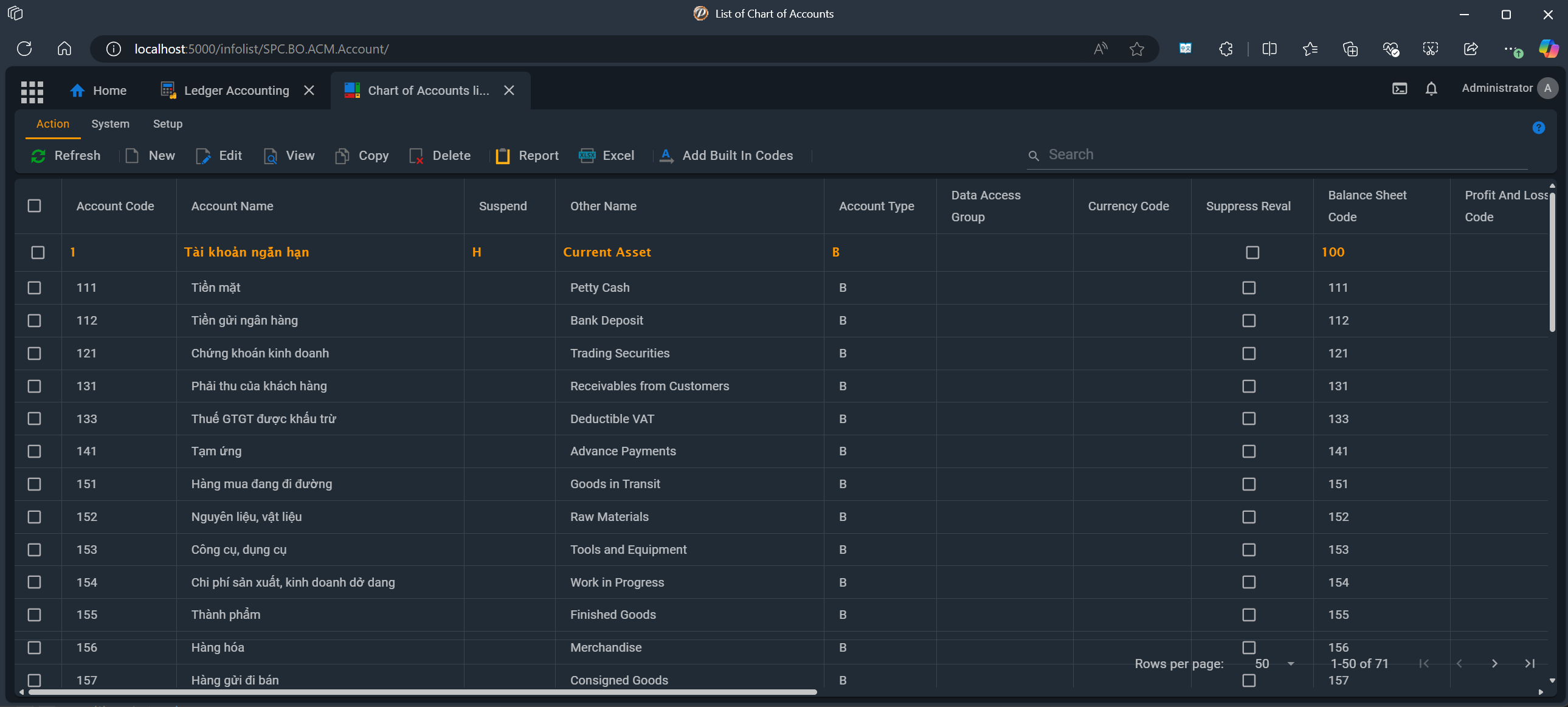
Task: Select the row for account 131
Action: pos(35,387)
